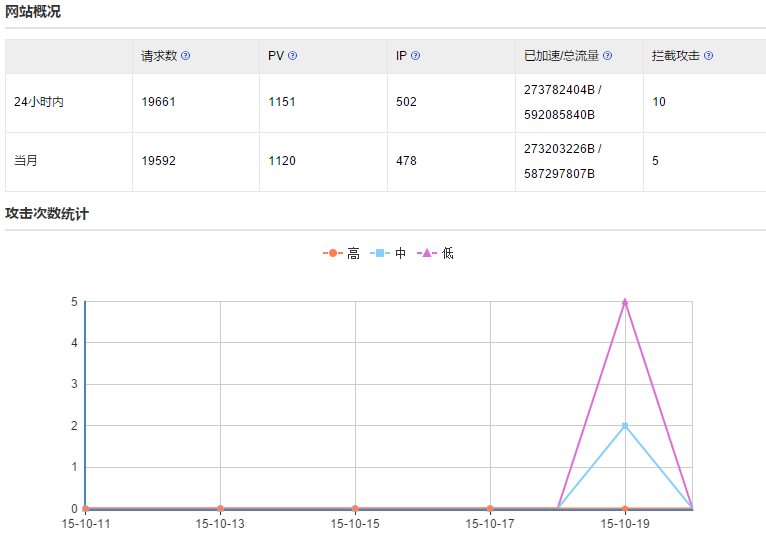Click x-axis label 15-10-19

pyautogui.click(x=625, y=524)
